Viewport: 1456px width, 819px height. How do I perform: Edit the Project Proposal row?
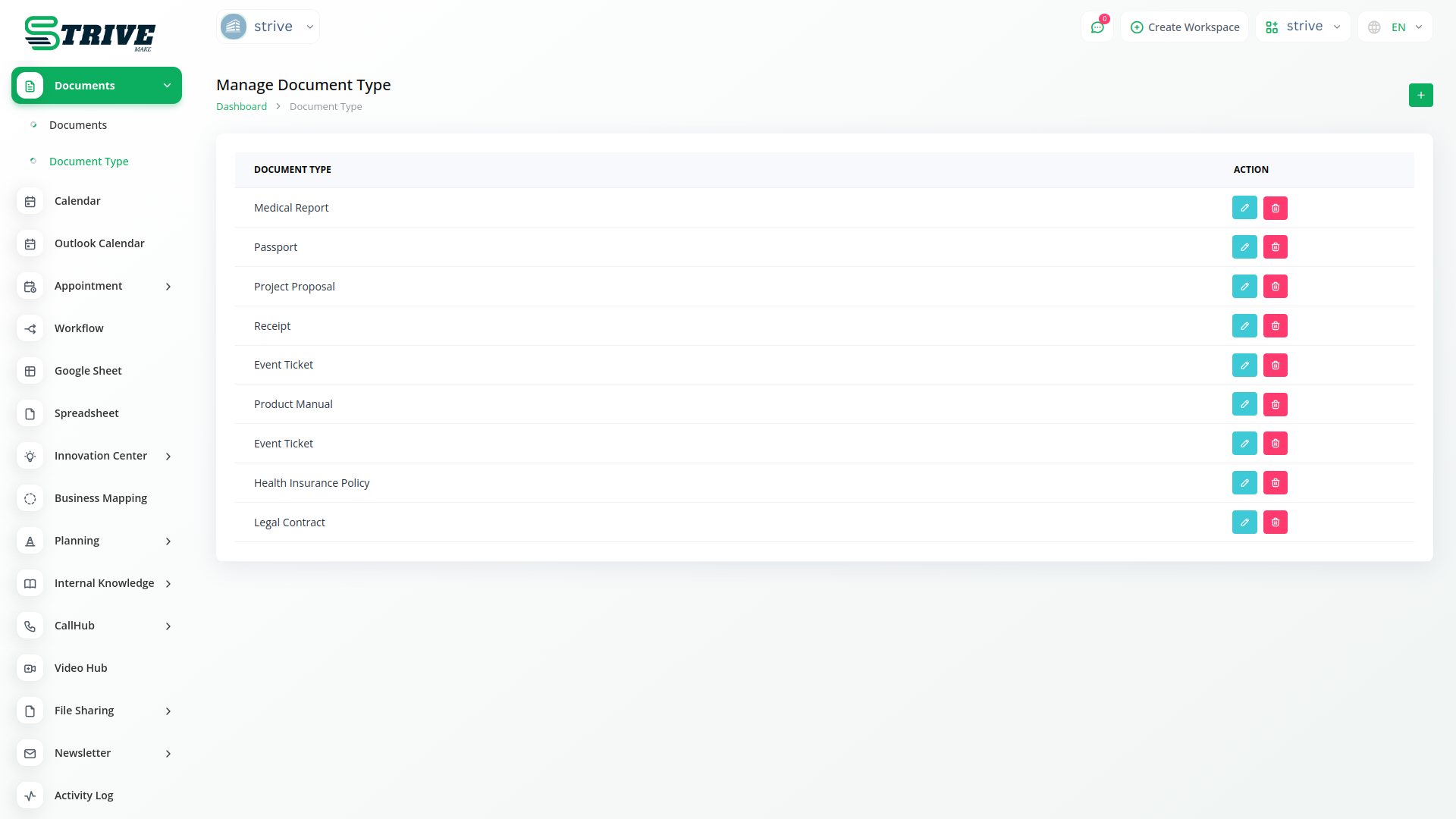[1244, 287]
